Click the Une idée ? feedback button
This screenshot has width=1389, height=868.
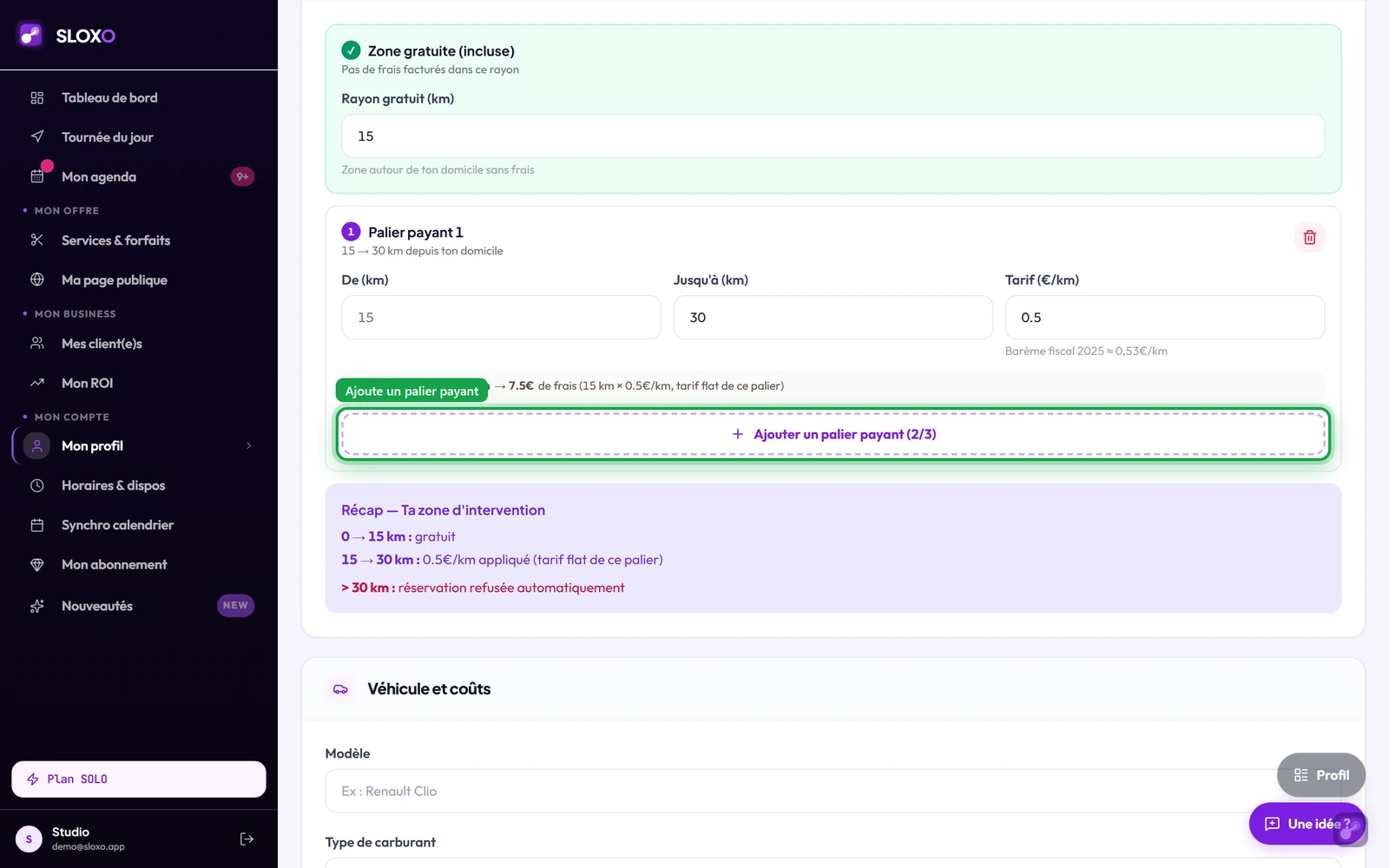pos(1307,824)
